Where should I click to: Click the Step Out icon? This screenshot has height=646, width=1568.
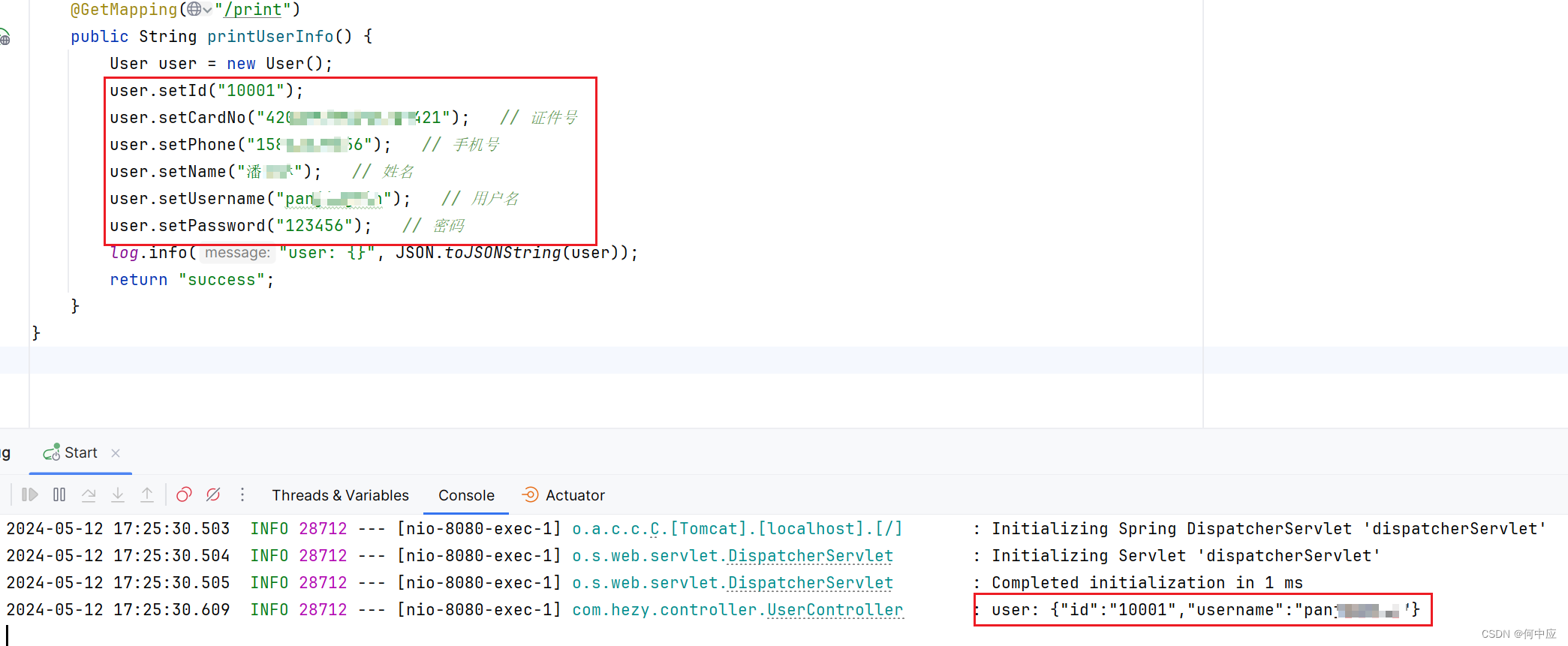pos(147,494)
